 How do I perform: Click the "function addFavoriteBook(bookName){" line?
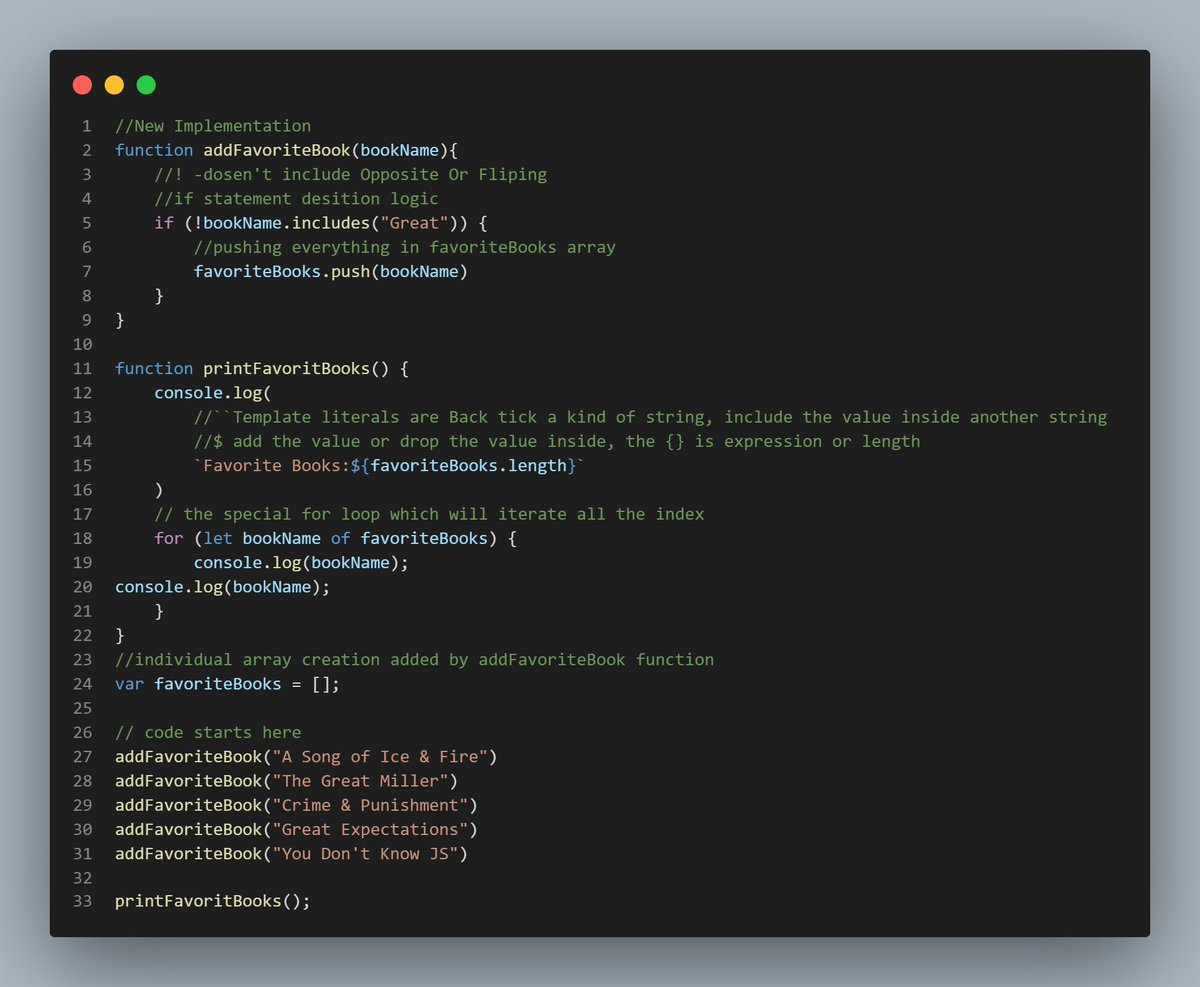click(x=286, y=150)
